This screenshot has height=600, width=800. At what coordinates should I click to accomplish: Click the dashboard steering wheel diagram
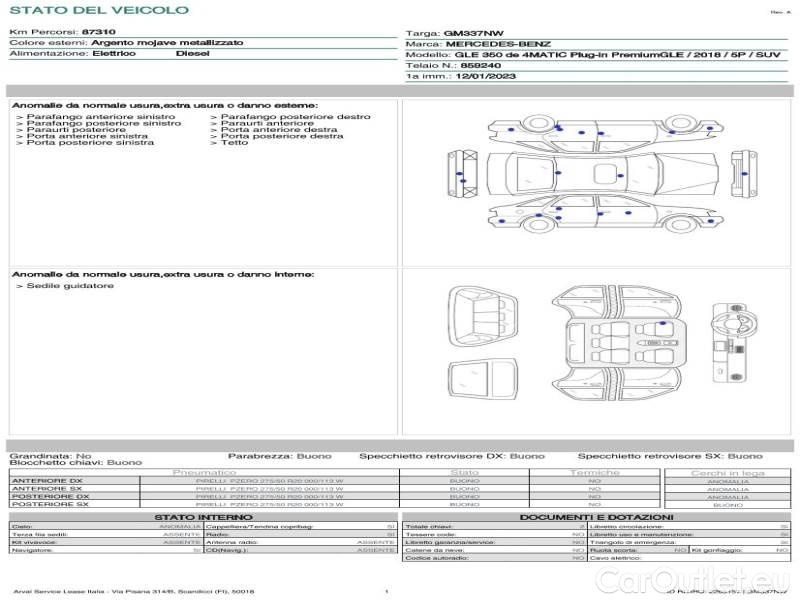click(734, 342)
